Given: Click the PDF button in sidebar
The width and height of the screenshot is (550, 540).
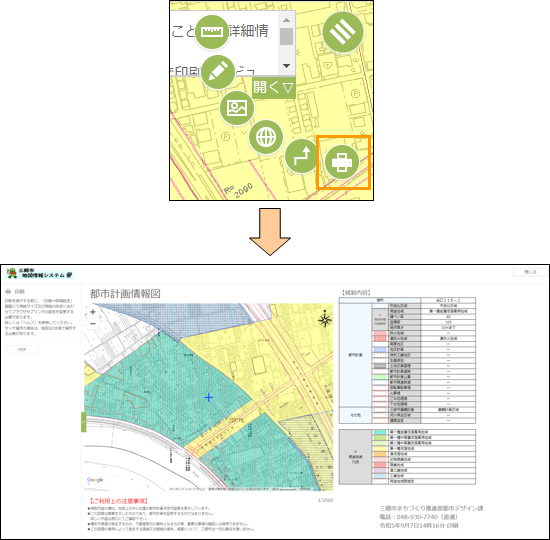Looking at the screenshot, I should click(x=22, y=349).
